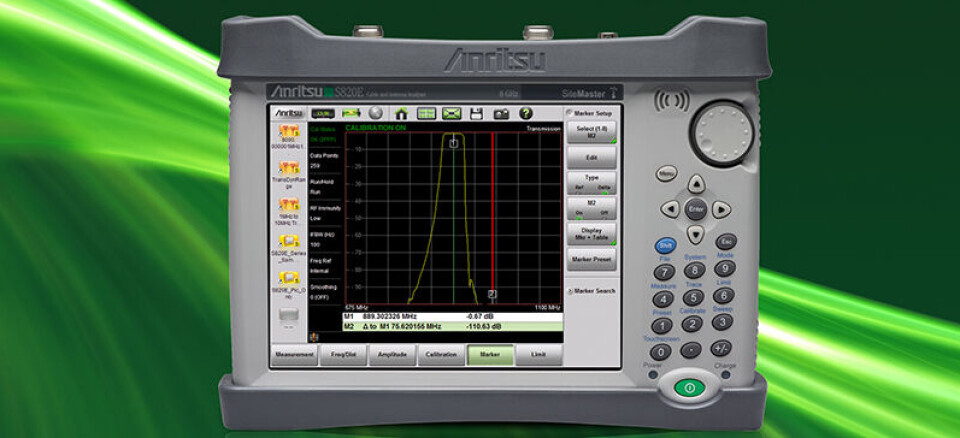Select marker 1 on the trace peak
960x438 pixels.
[453, 143]
